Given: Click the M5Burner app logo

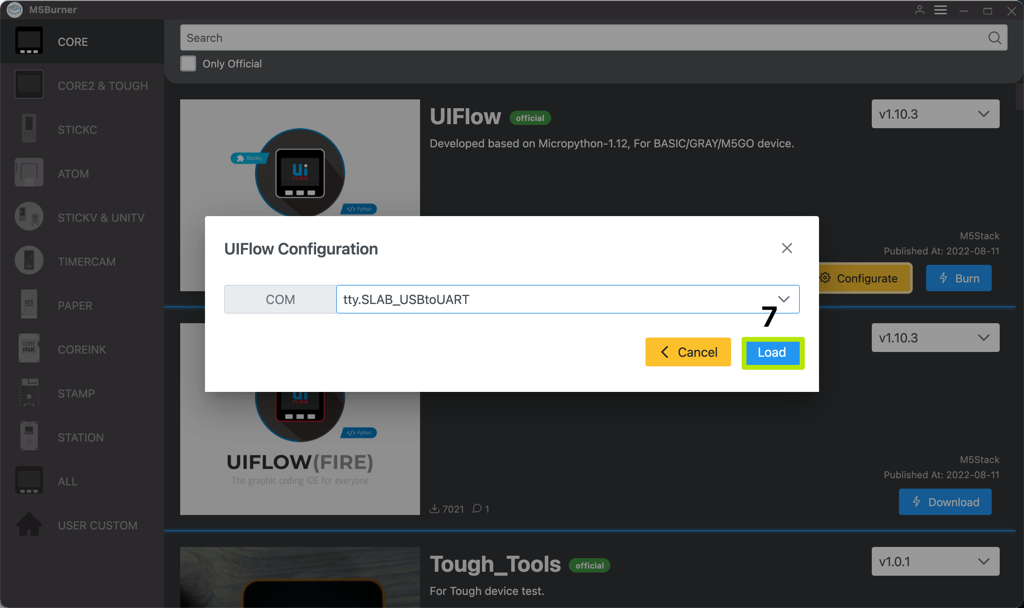Looking at the screenshot, I should click(x=14, y=10).
